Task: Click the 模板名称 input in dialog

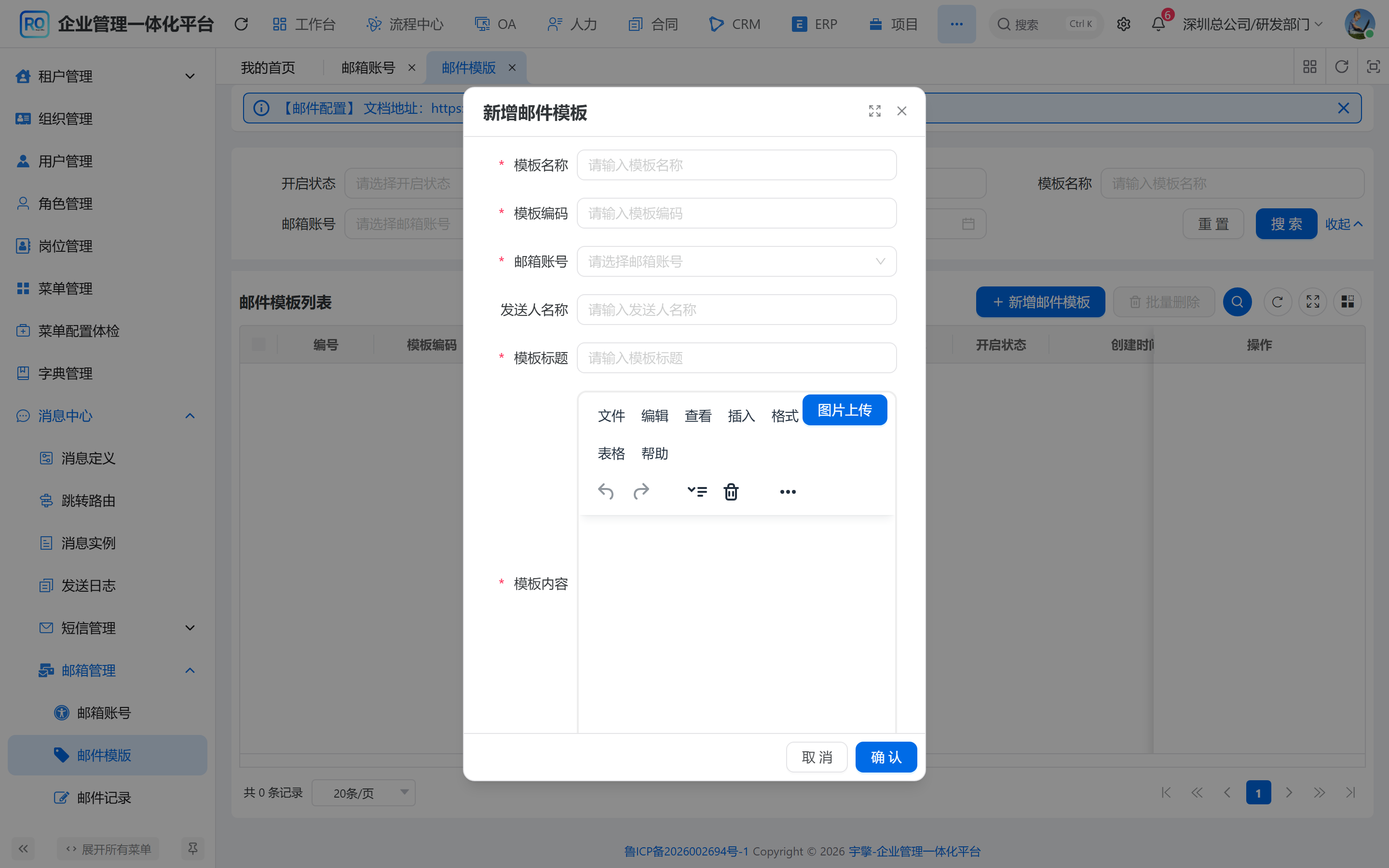Action: click(x=736, y=165)
